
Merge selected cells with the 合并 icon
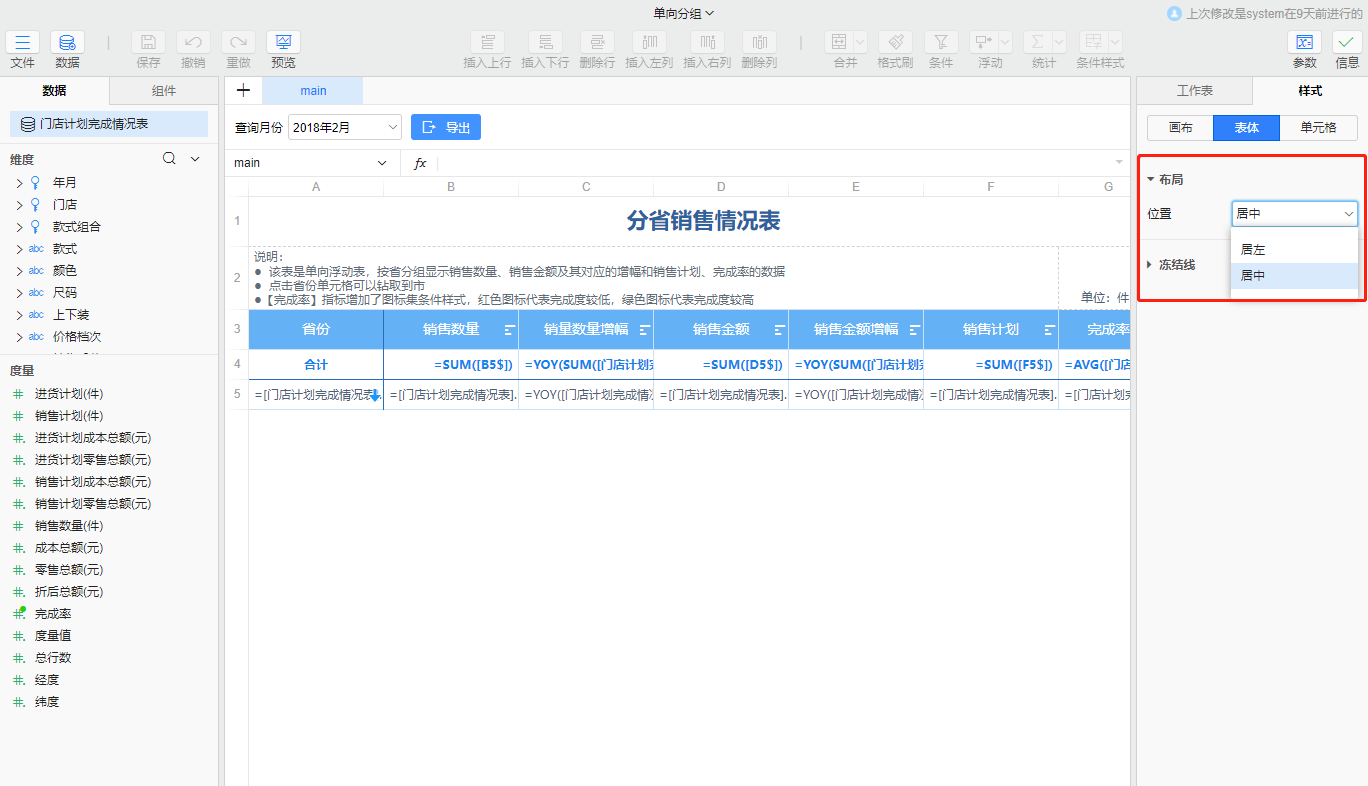838,42
